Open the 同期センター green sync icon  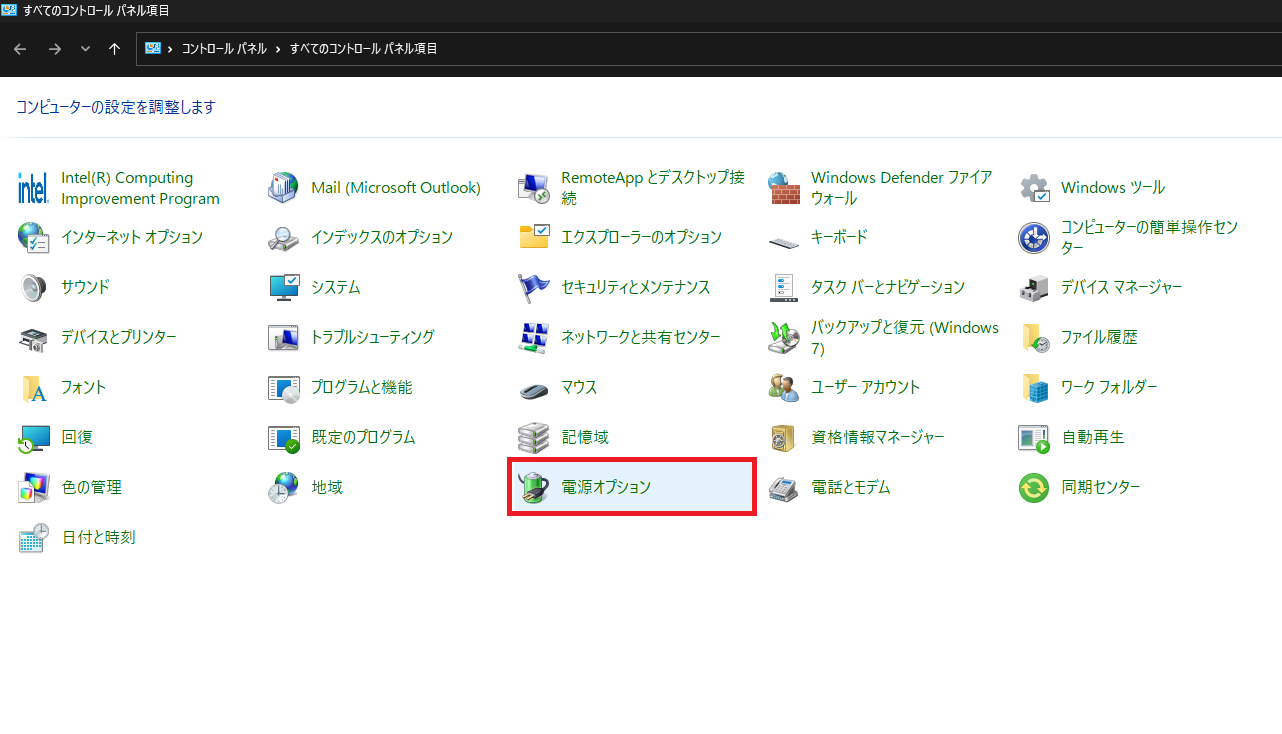tap(1034, 488)
